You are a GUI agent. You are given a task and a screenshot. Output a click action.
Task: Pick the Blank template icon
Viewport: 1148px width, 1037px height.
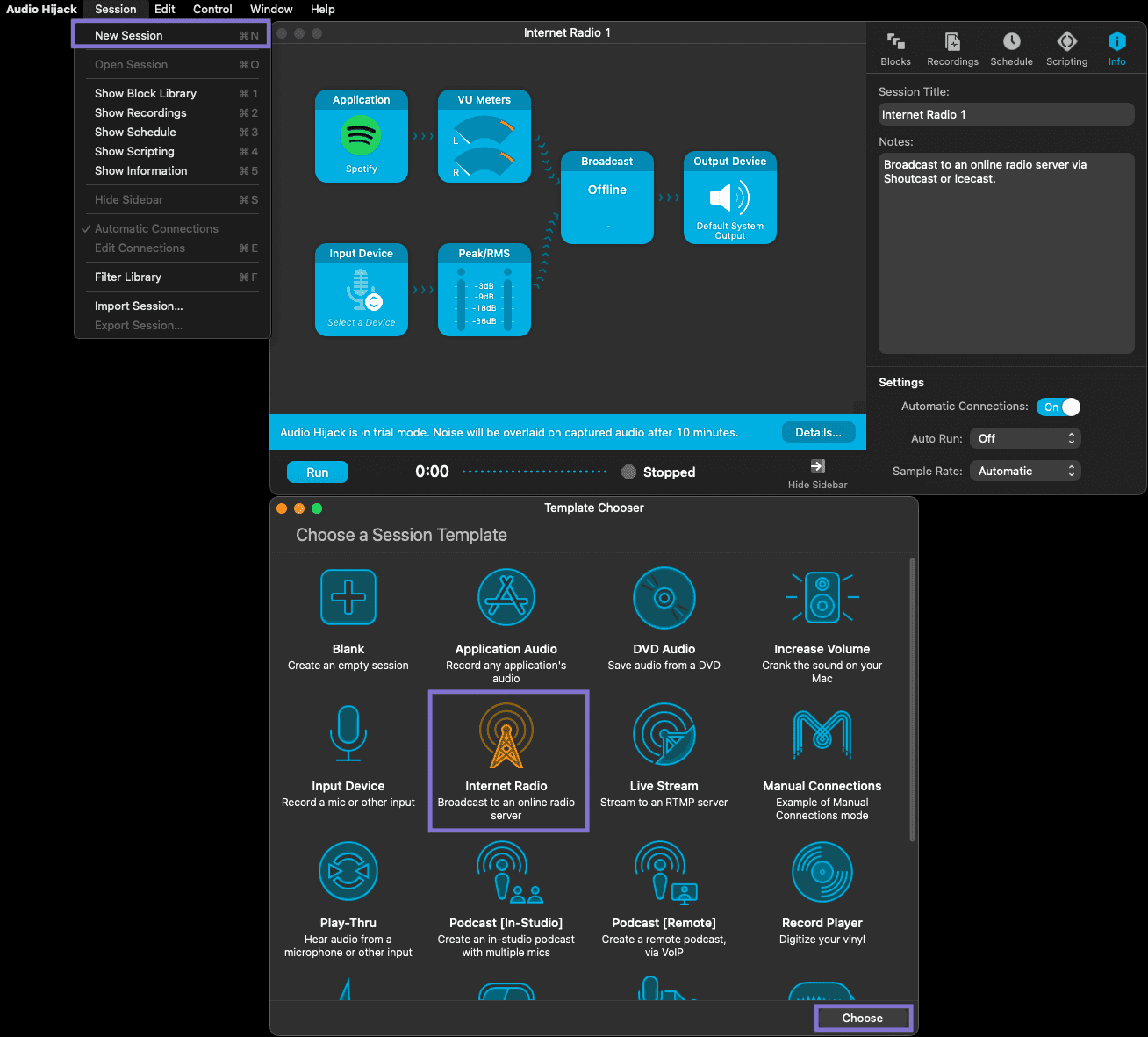(348, 597)
